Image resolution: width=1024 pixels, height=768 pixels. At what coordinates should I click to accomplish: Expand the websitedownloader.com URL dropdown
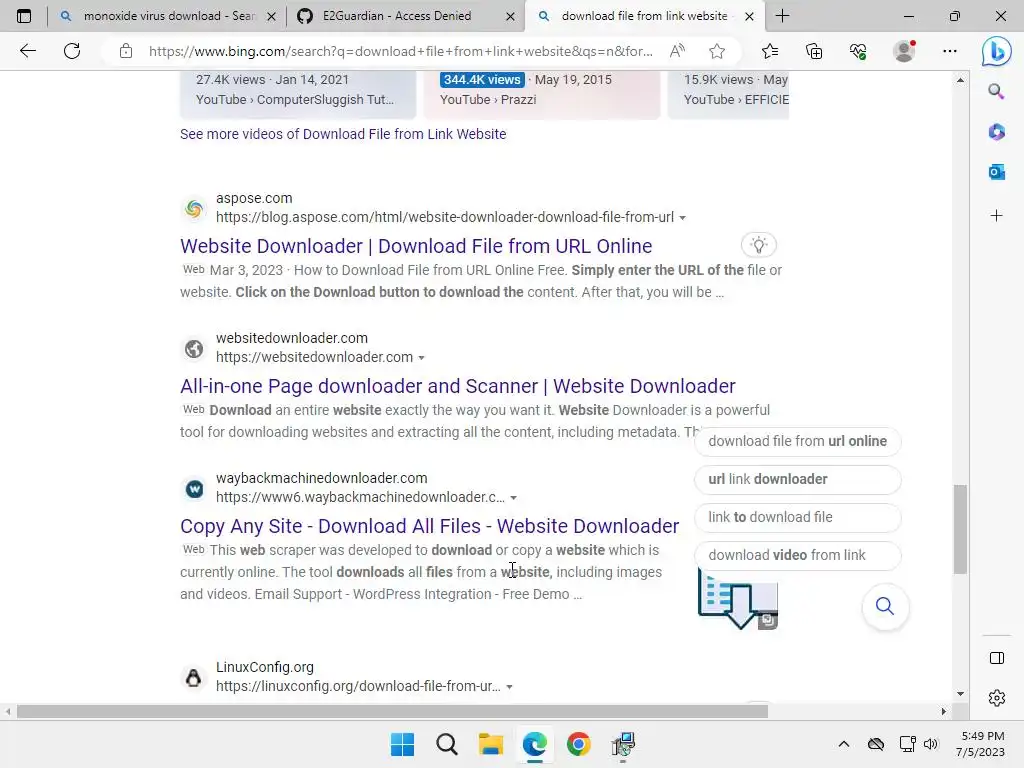tap(421, 358)
